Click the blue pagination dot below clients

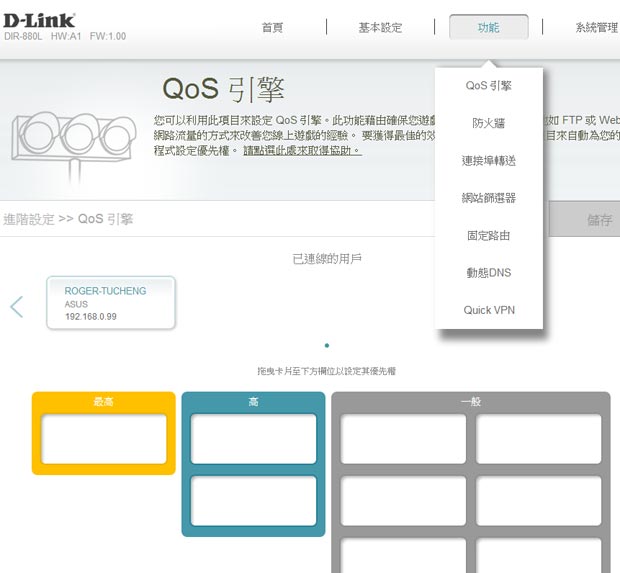point(327,346)
